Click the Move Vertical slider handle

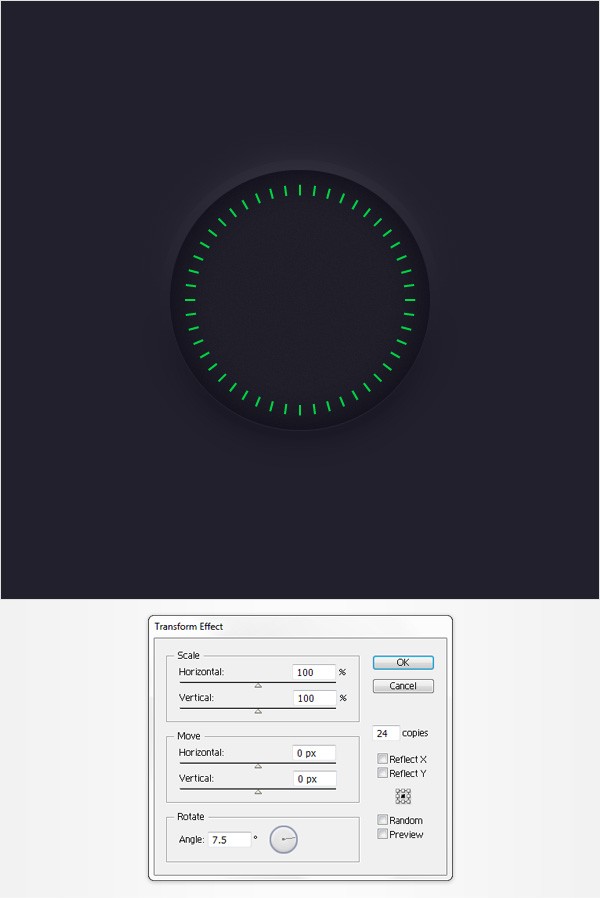pyautogui.click(x=258, y=791)
